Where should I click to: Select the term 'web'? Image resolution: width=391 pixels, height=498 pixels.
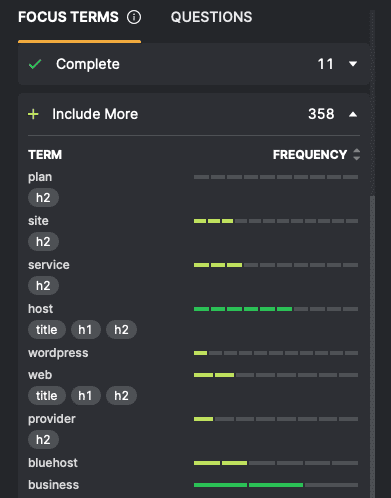click(x=40, y=375)
